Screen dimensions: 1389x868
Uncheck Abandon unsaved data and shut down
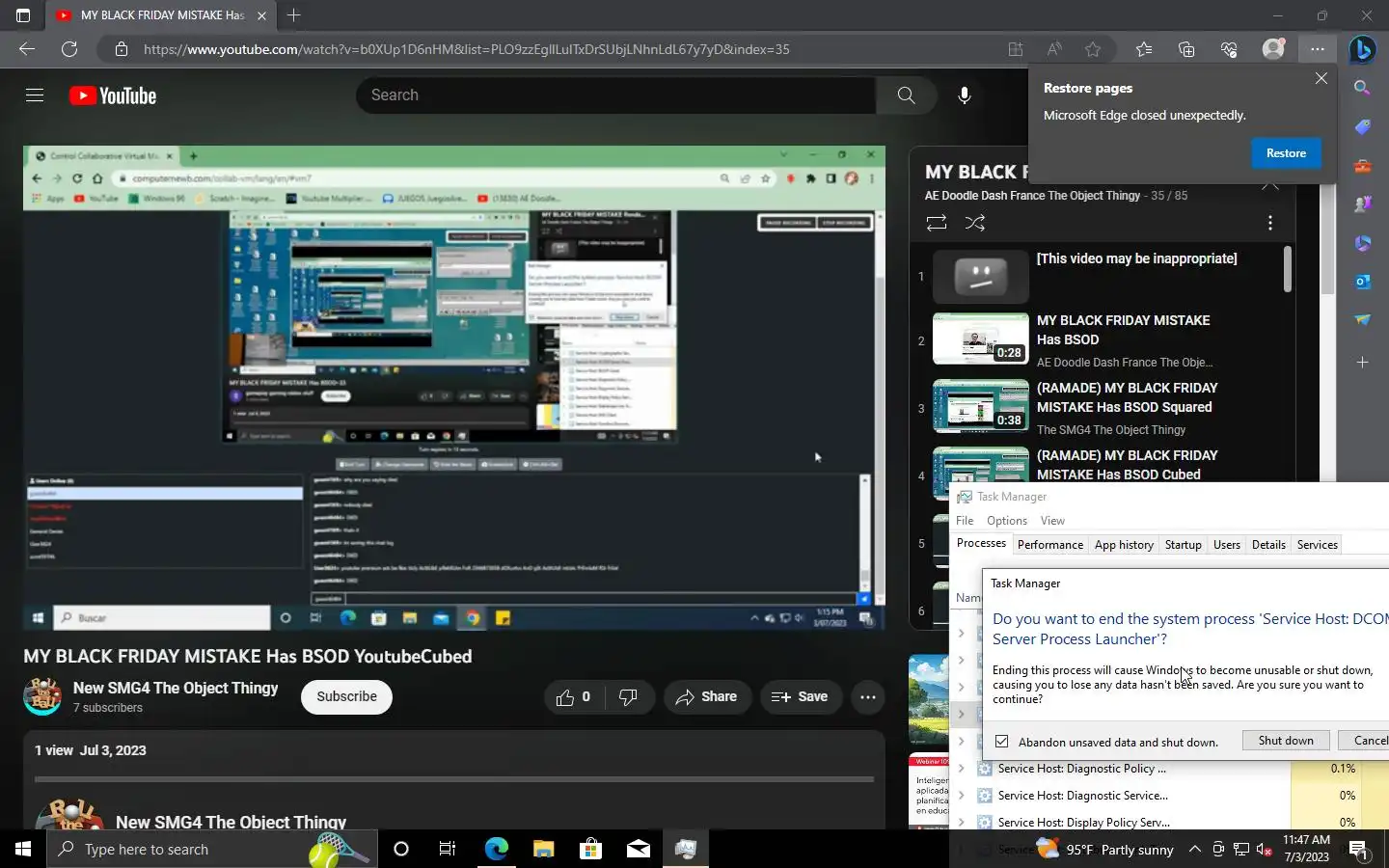point(1001,742)
